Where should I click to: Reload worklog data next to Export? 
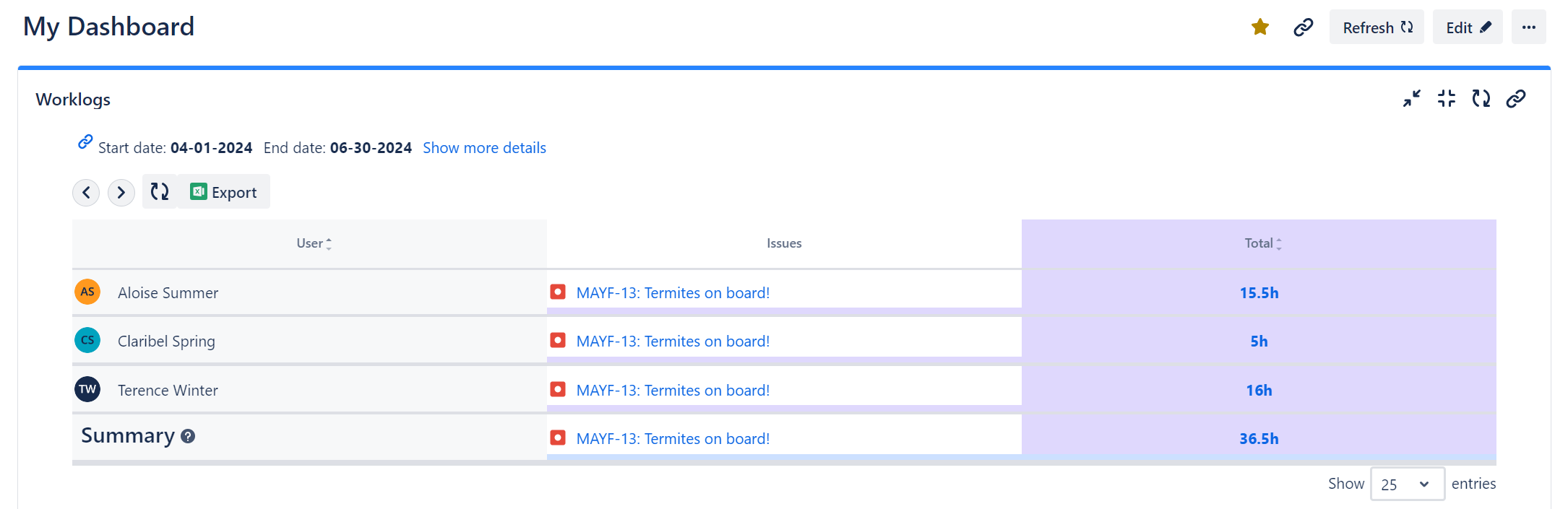(160, 191)
